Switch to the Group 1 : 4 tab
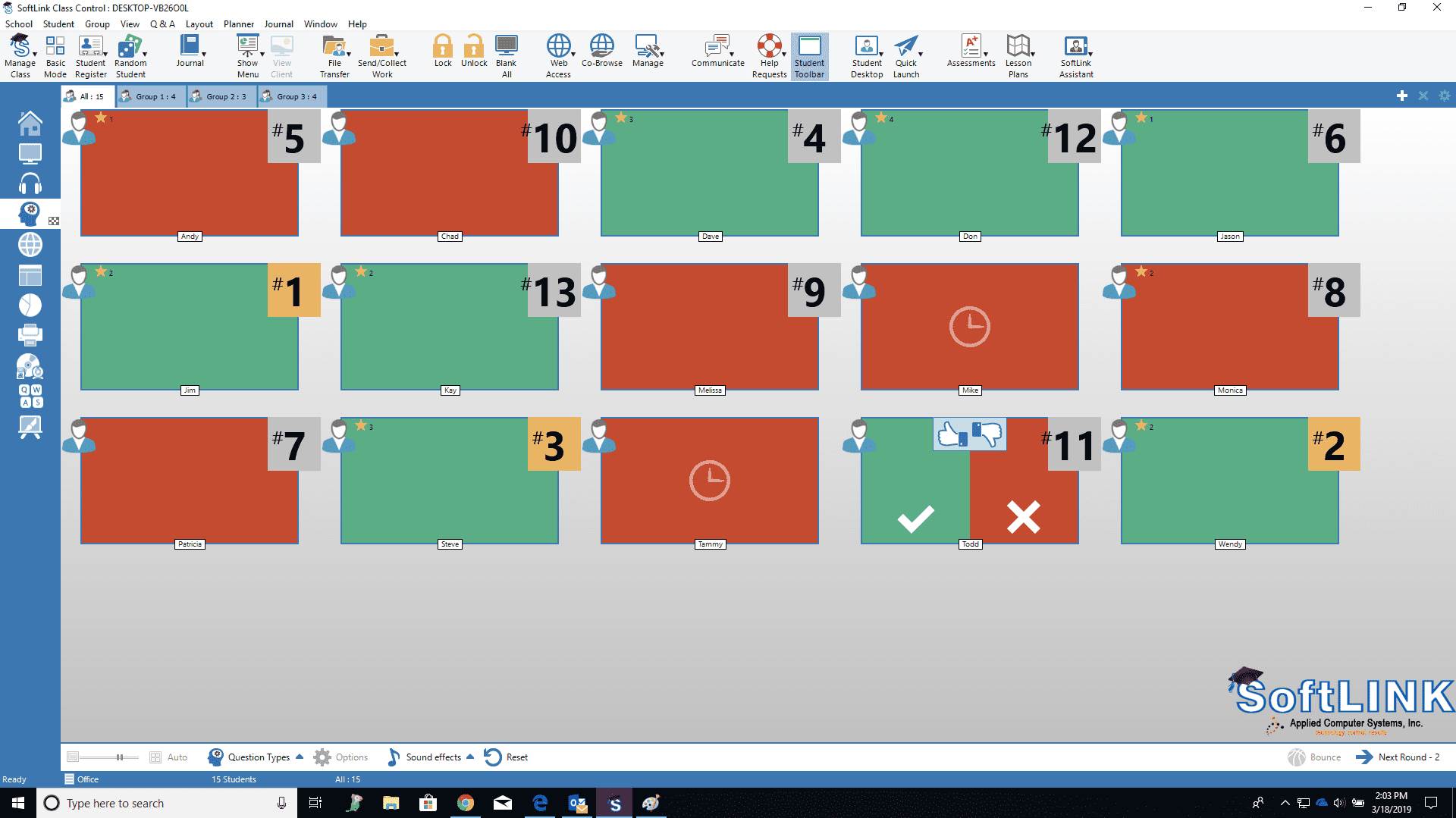This screenshot has height=818, width=1456. click(x=151, y=96)
